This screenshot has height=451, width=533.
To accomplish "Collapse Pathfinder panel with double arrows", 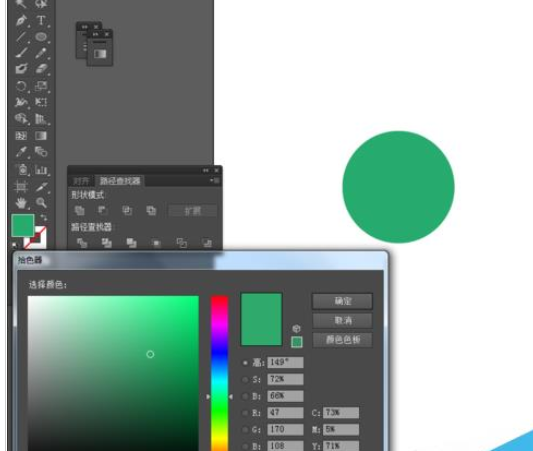I will (x=206, y=170).
